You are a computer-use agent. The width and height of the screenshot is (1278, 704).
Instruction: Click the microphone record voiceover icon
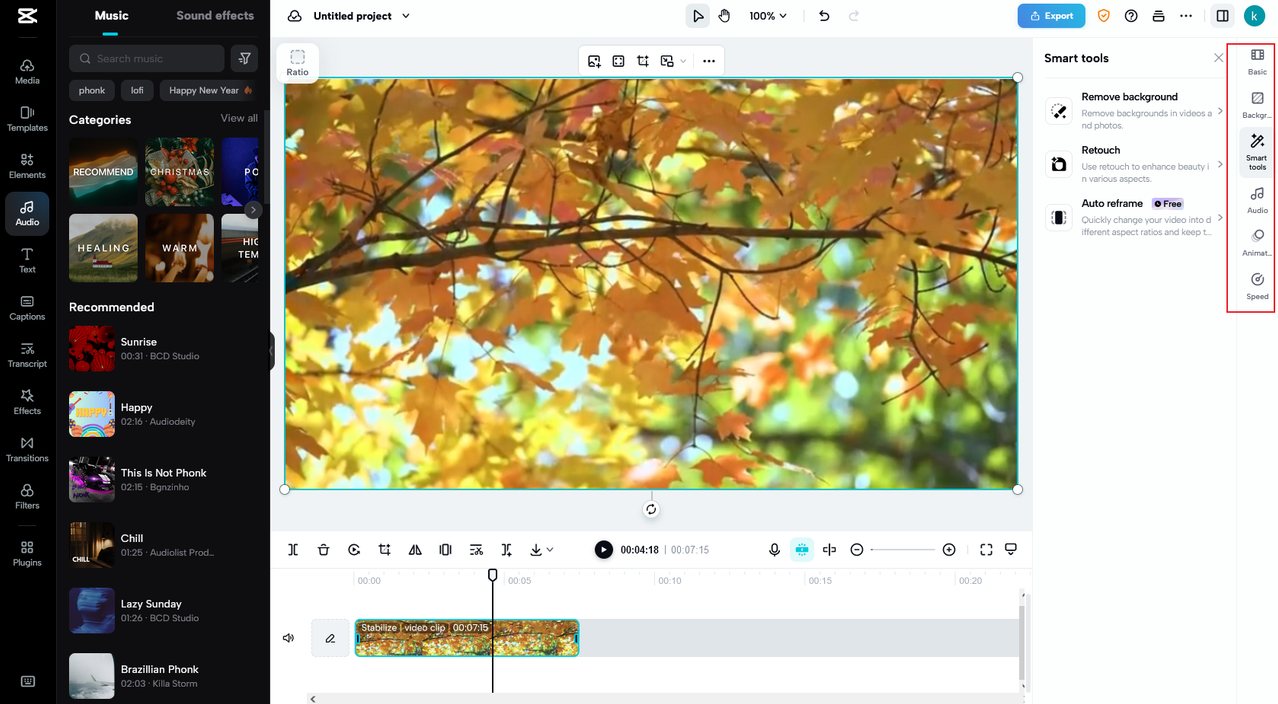point(774,550)
